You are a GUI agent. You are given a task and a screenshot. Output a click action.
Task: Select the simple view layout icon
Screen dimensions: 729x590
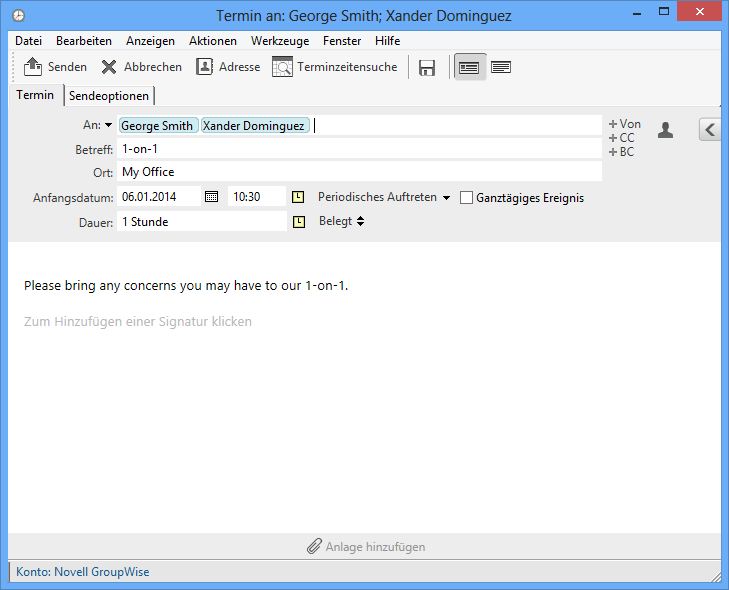point(469,67)
